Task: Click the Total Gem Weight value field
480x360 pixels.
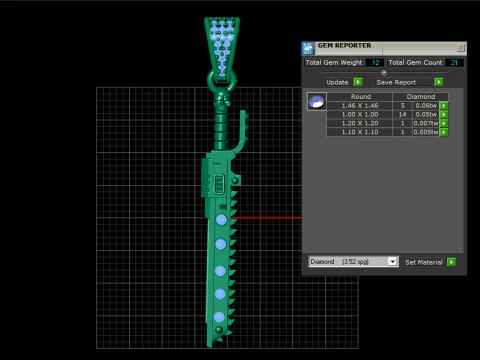Action: [375, 63]
